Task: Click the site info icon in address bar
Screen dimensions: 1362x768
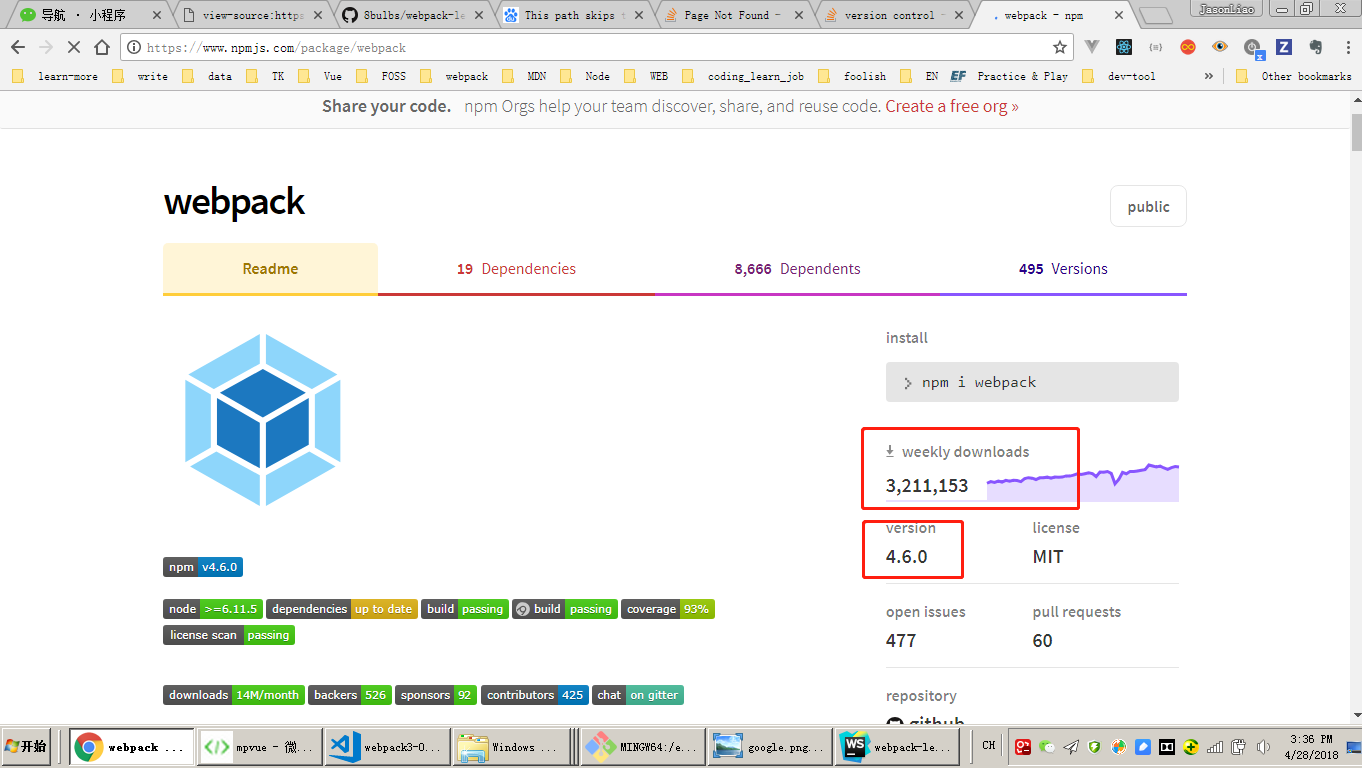Action: point(134,47)
